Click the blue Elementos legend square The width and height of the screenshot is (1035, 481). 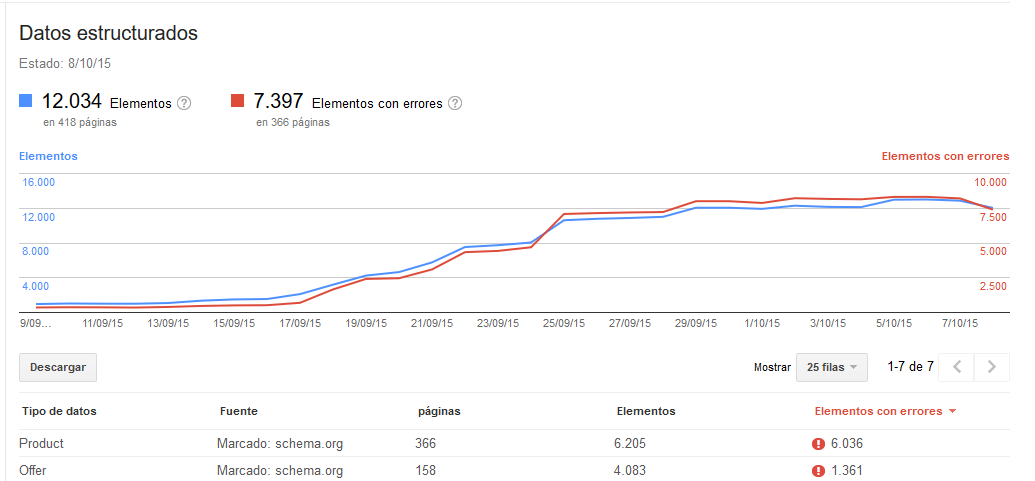[x=26, y=101]
